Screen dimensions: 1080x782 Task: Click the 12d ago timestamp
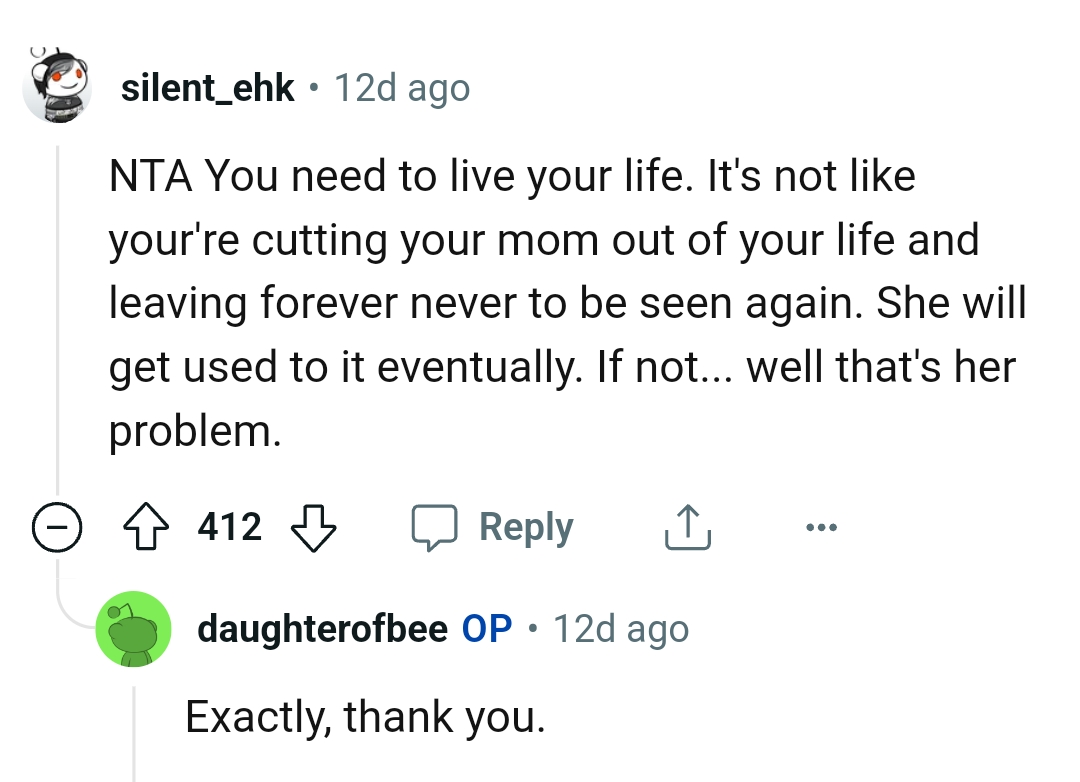[401, 87]
